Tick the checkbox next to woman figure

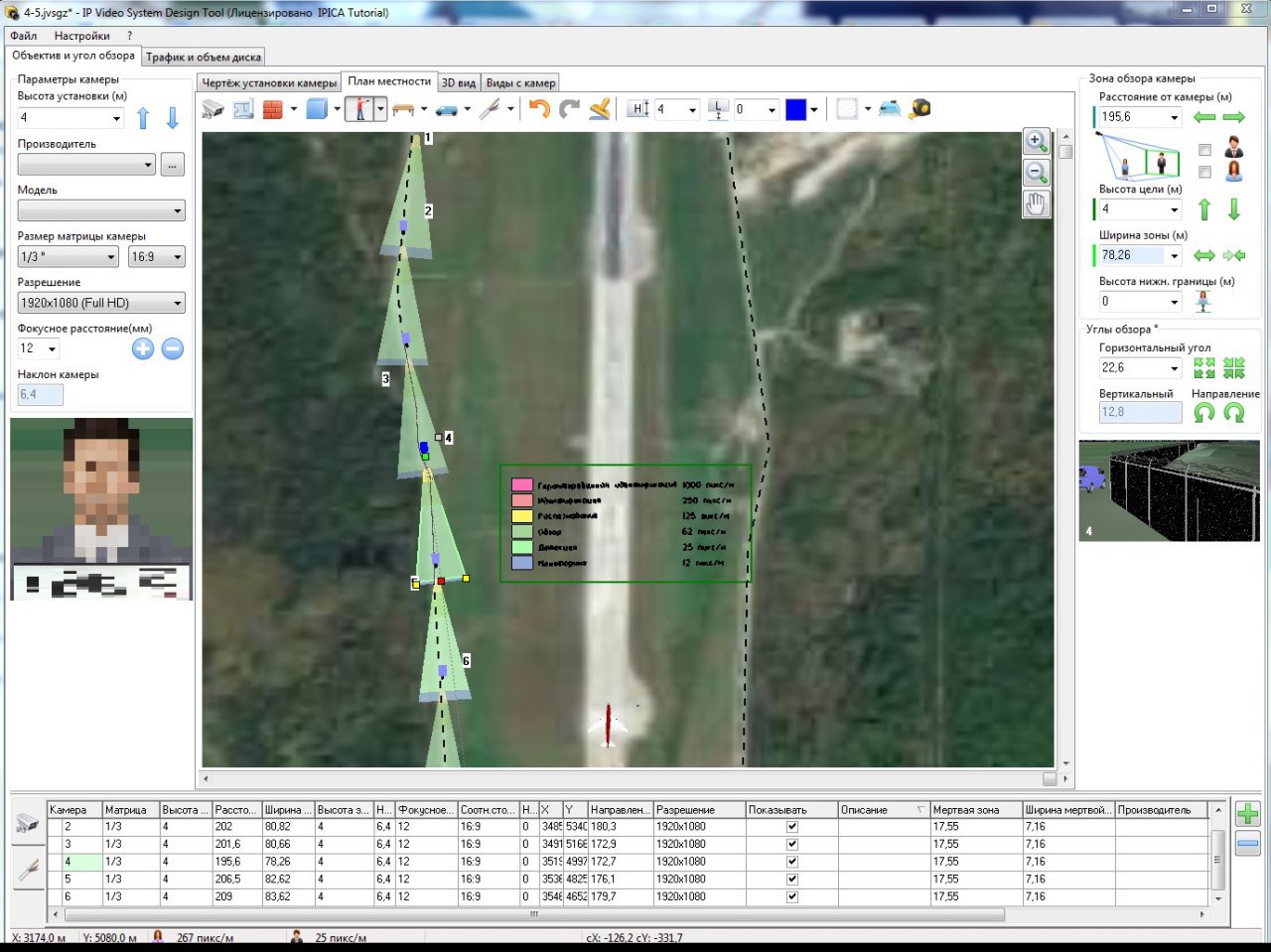[1204, 172]
